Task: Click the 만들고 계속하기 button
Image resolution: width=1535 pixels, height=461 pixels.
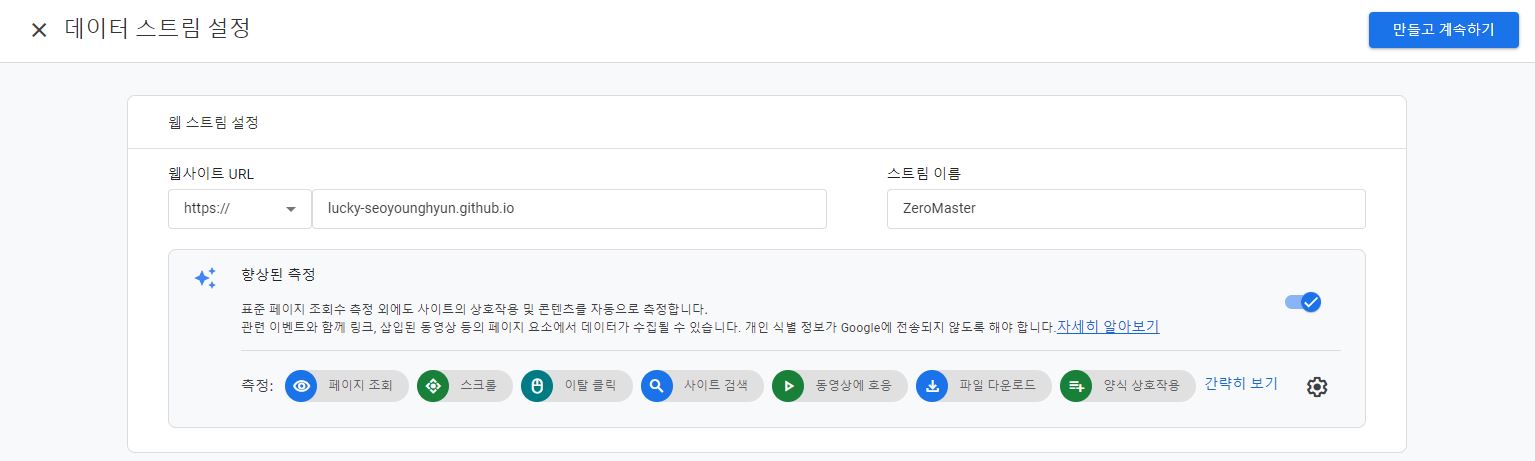Action: pos(1444,30)
